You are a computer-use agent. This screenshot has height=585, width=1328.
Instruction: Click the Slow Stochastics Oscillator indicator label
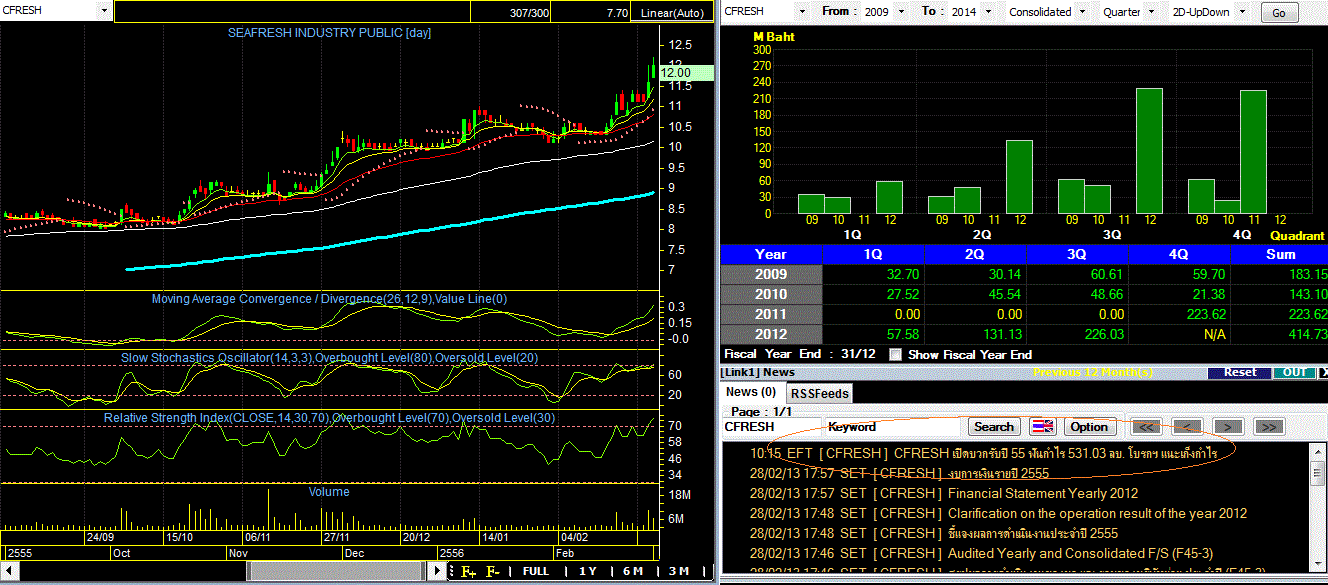pos(329,357)
